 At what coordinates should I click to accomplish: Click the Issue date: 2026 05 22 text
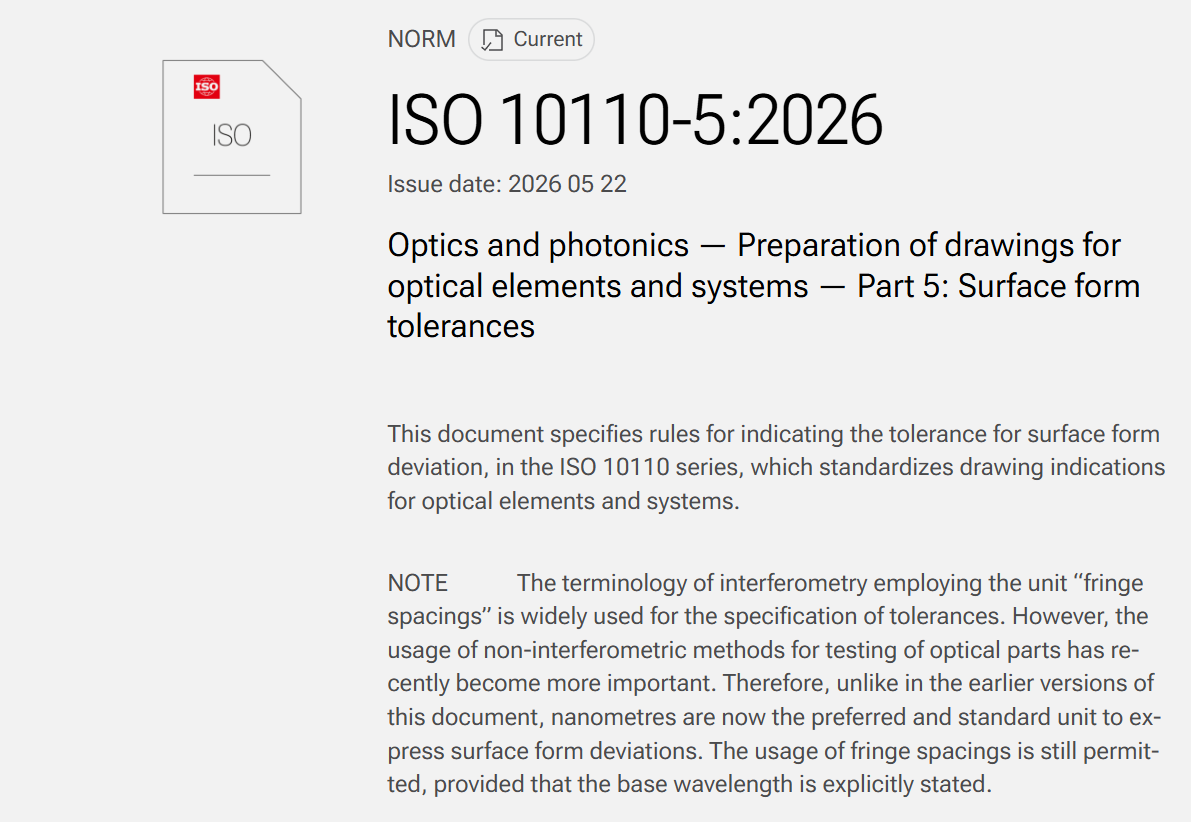(507, 184)
